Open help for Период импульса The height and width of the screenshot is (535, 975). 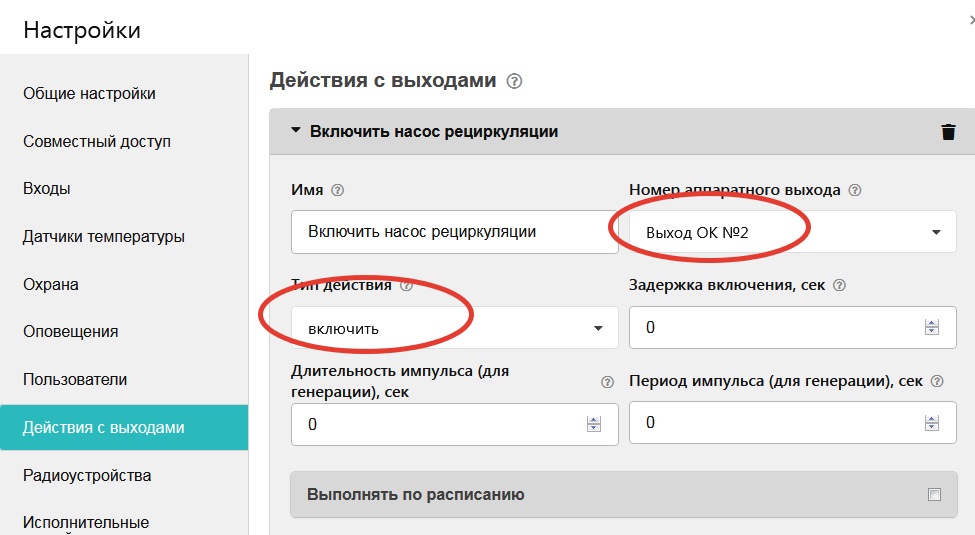click(937, 381)
